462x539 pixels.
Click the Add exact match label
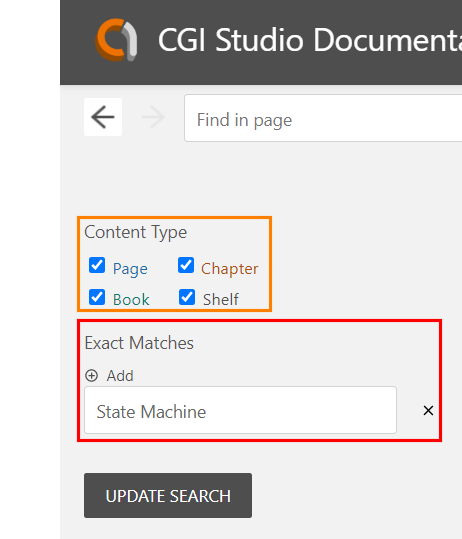120,375
